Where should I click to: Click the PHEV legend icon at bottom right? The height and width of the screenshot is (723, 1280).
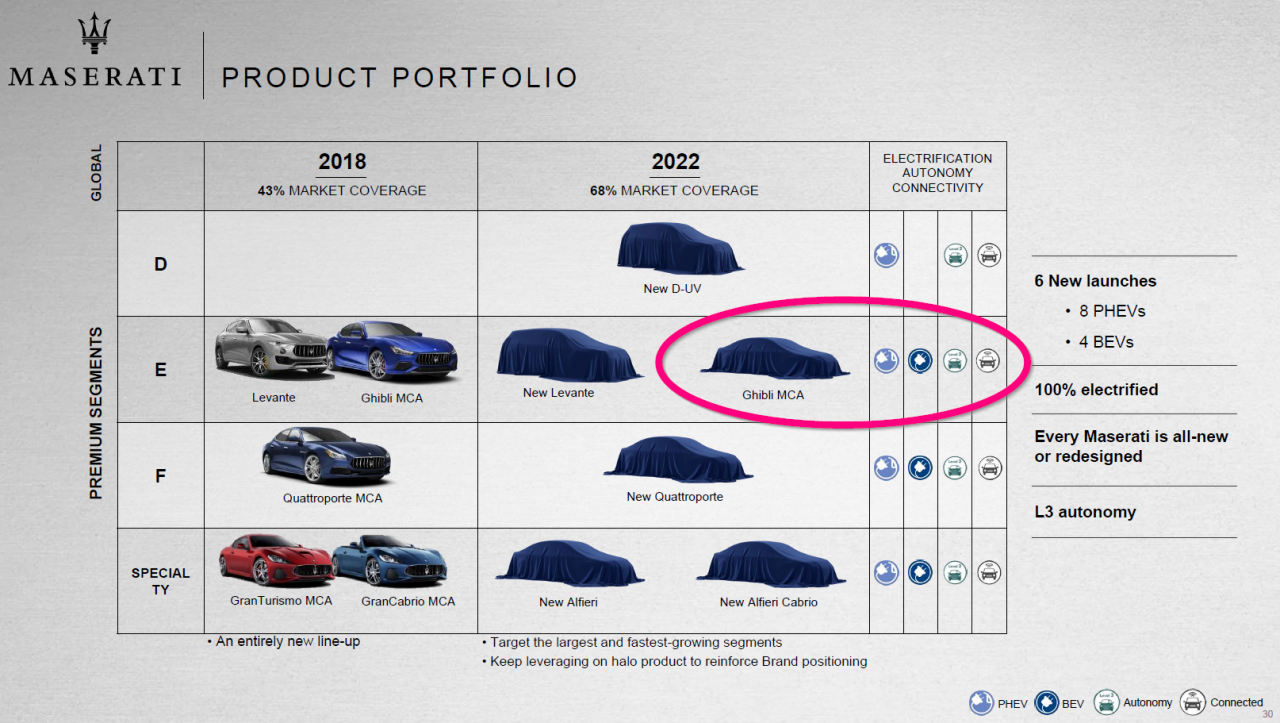pyautogui.click(x=982, y=702)
